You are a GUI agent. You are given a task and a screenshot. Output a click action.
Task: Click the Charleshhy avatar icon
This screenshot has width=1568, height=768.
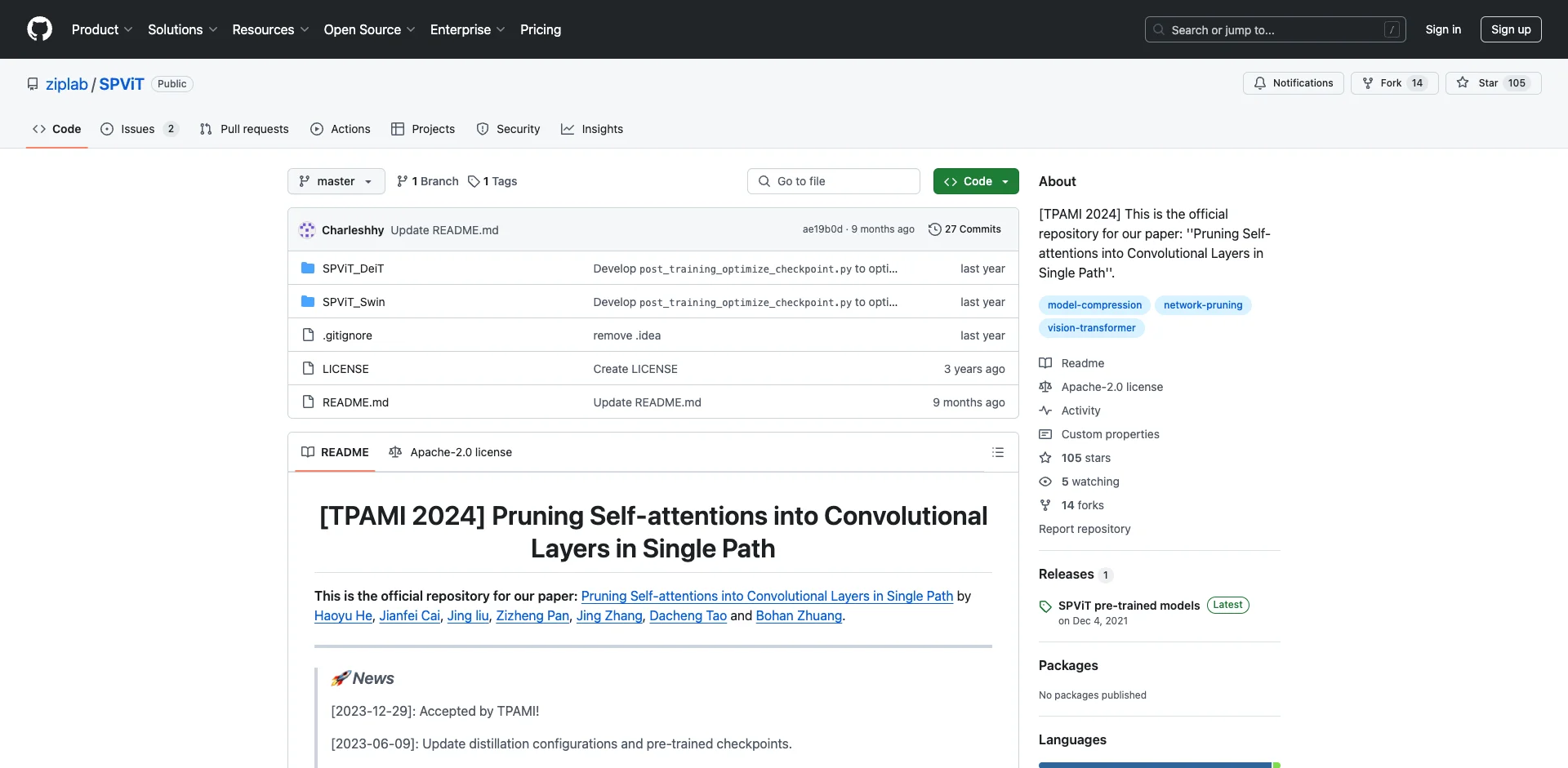pyautogui.click(x=307, y=230)
